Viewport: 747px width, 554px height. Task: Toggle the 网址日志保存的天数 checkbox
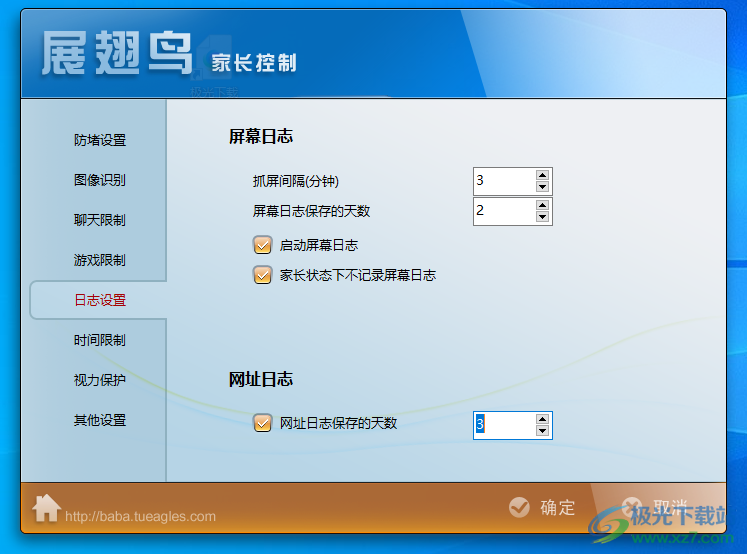click(x=262, y=423)
